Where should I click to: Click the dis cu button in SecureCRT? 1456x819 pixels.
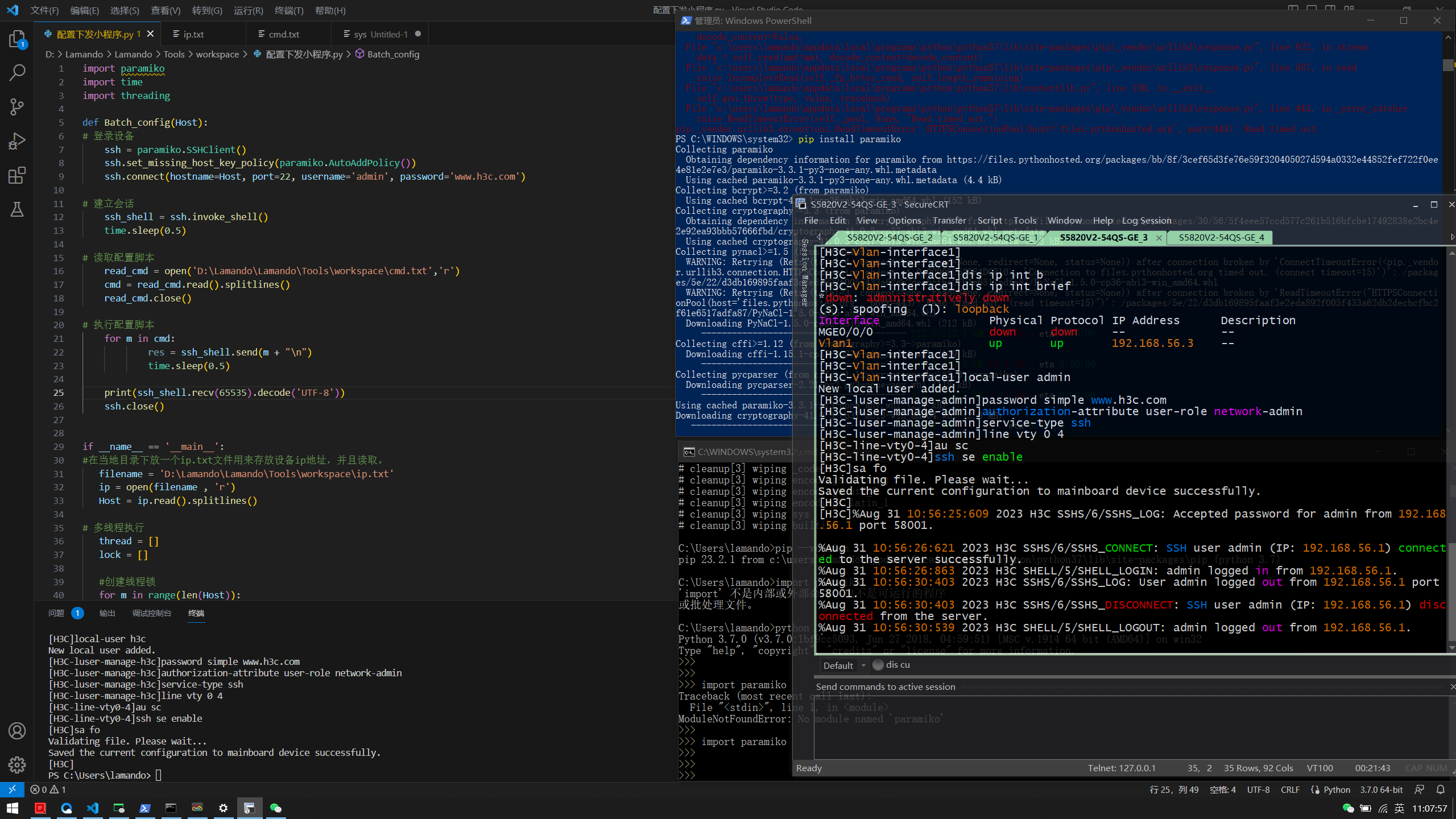tap(892, 665)
